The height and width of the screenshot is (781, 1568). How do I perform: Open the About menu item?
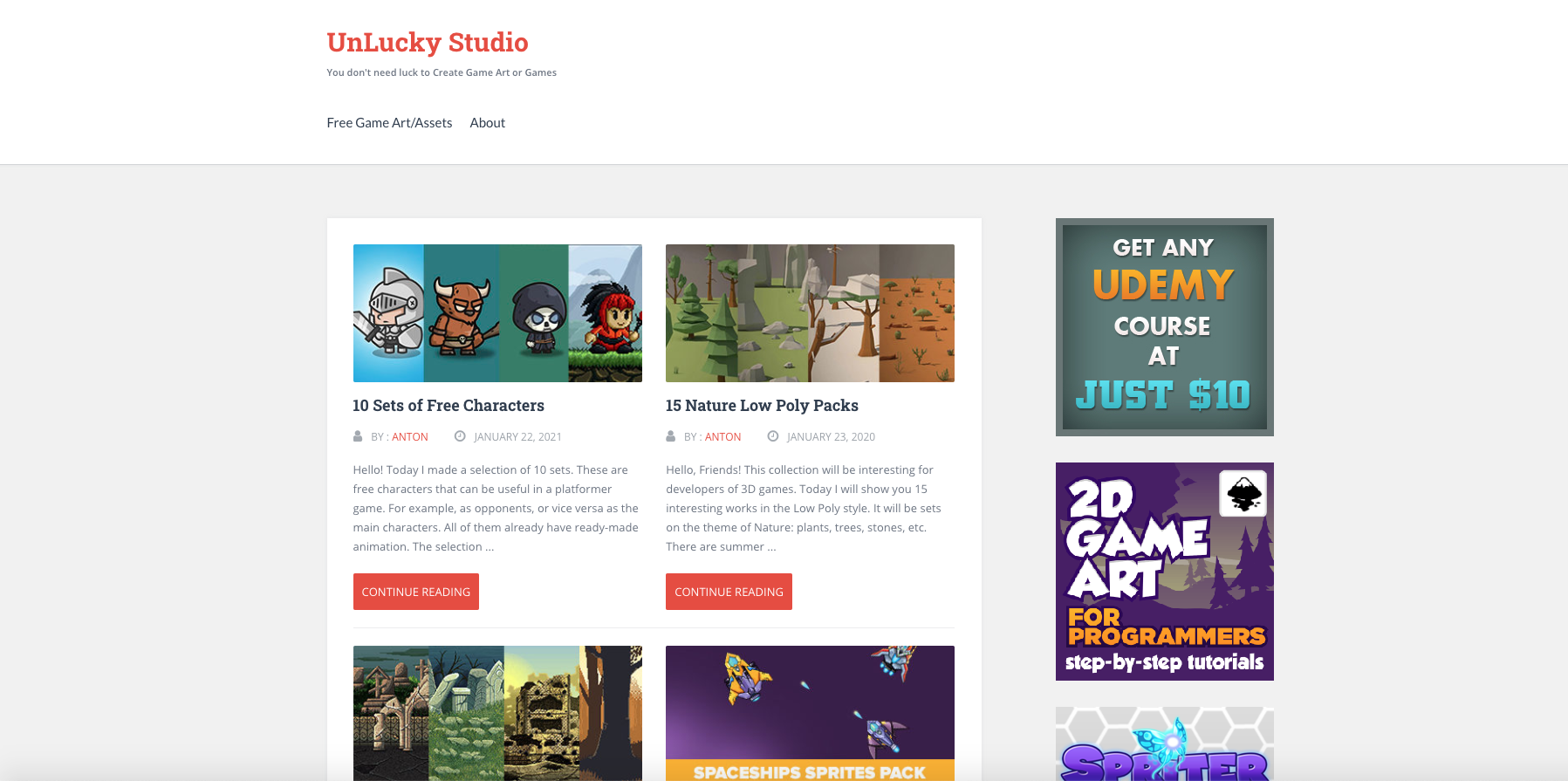[x=487, y=123]
